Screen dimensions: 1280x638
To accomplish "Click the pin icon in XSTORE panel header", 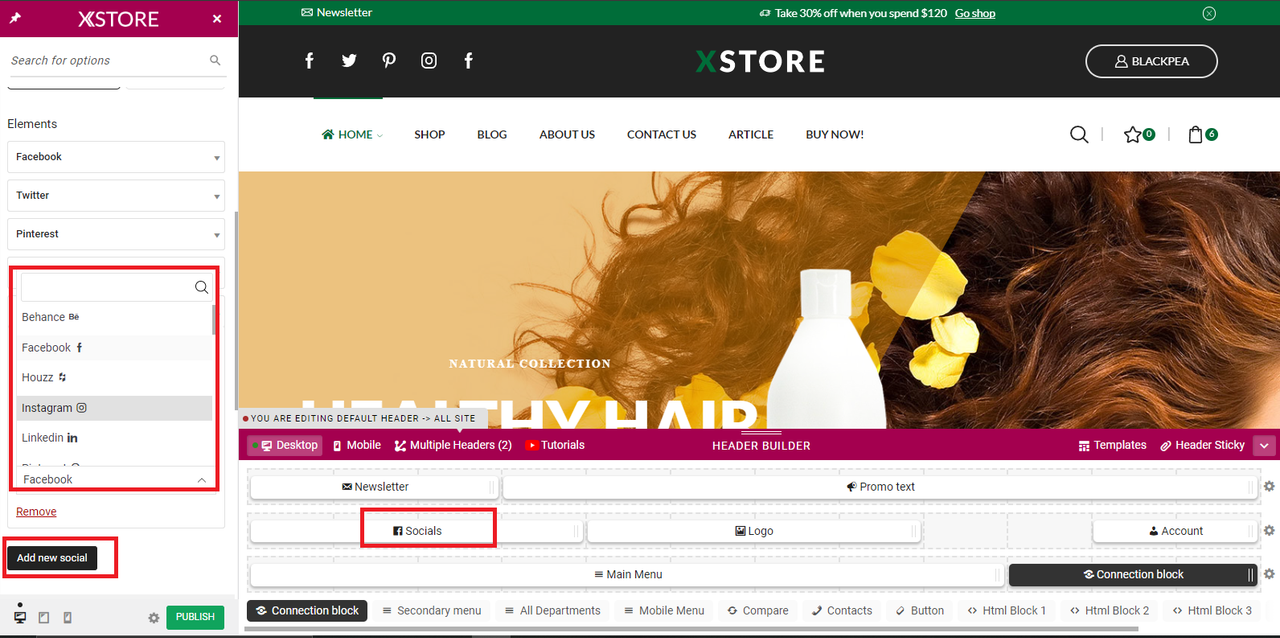I will pyautogui.click(x=15, y=19).
